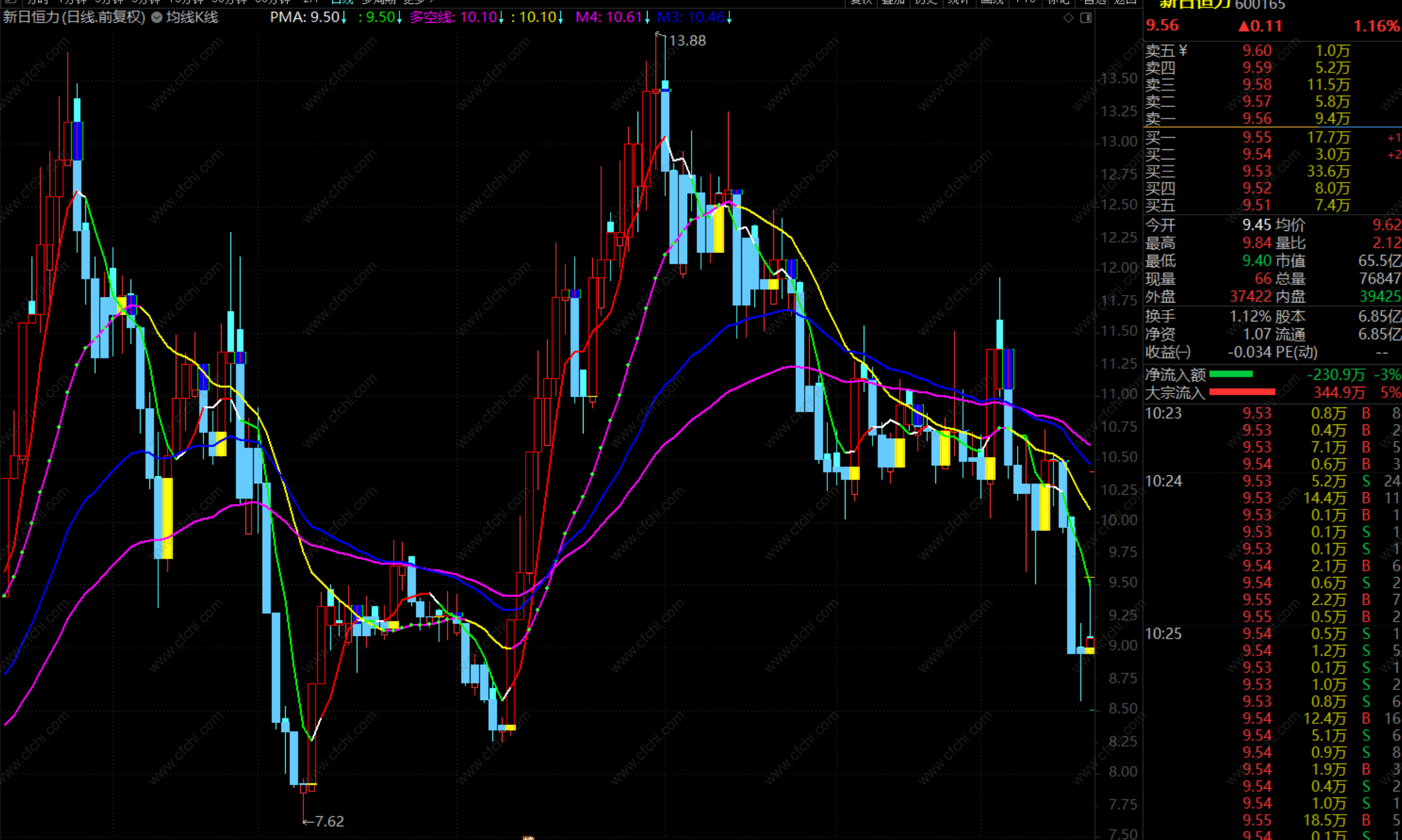The image size is (1402, 840).
Task: Open the 画线 drawing tools menu
Action: (x=992, y=2)
